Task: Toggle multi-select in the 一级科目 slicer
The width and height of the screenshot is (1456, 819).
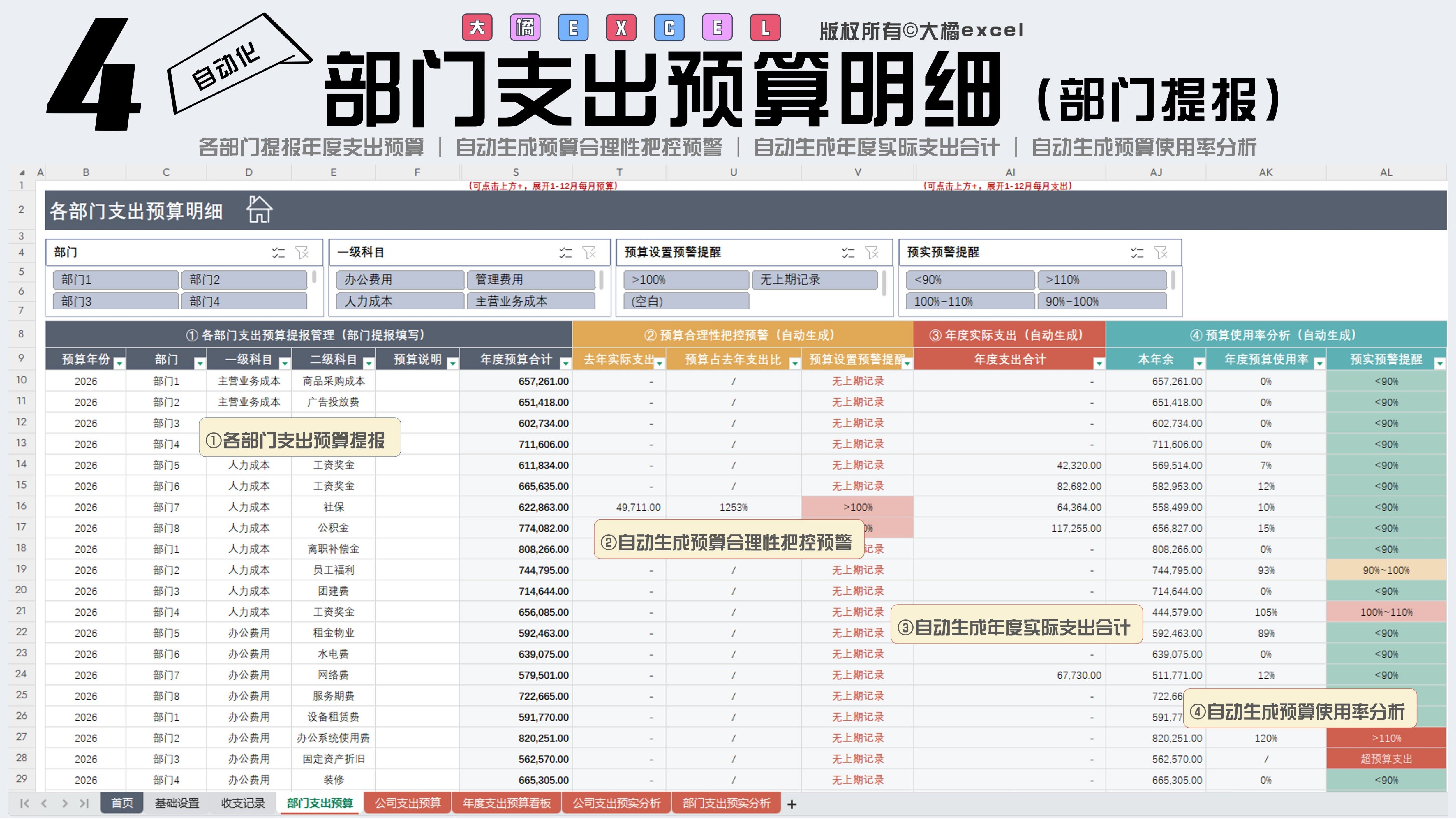Action: pos(565,253)
